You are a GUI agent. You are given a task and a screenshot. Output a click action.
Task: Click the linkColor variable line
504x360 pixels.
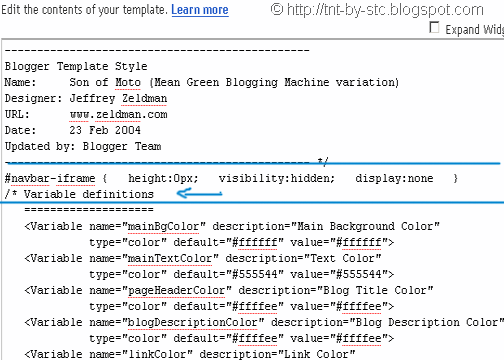[x=190, y=354]
